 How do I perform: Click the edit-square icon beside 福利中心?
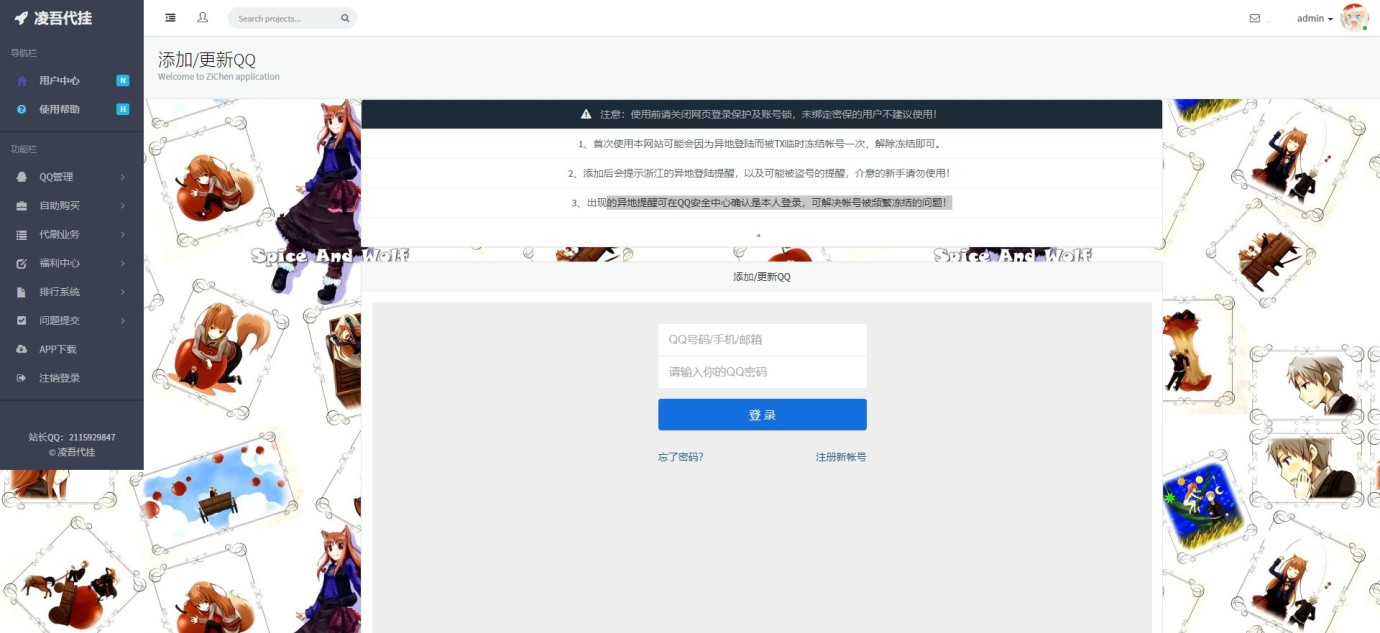click(21, 264)
